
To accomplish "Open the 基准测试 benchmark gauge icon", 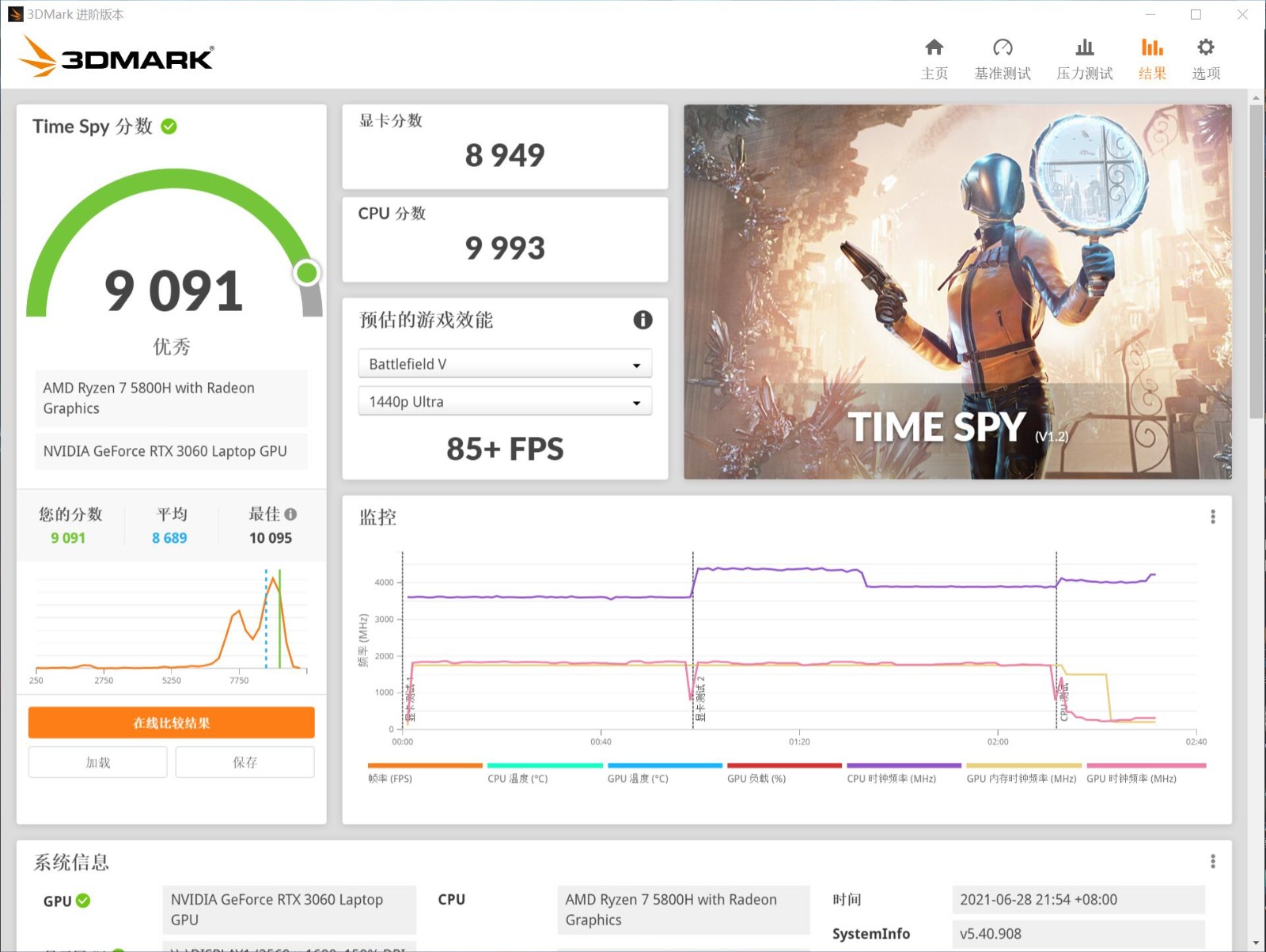I will [1003, 47].
